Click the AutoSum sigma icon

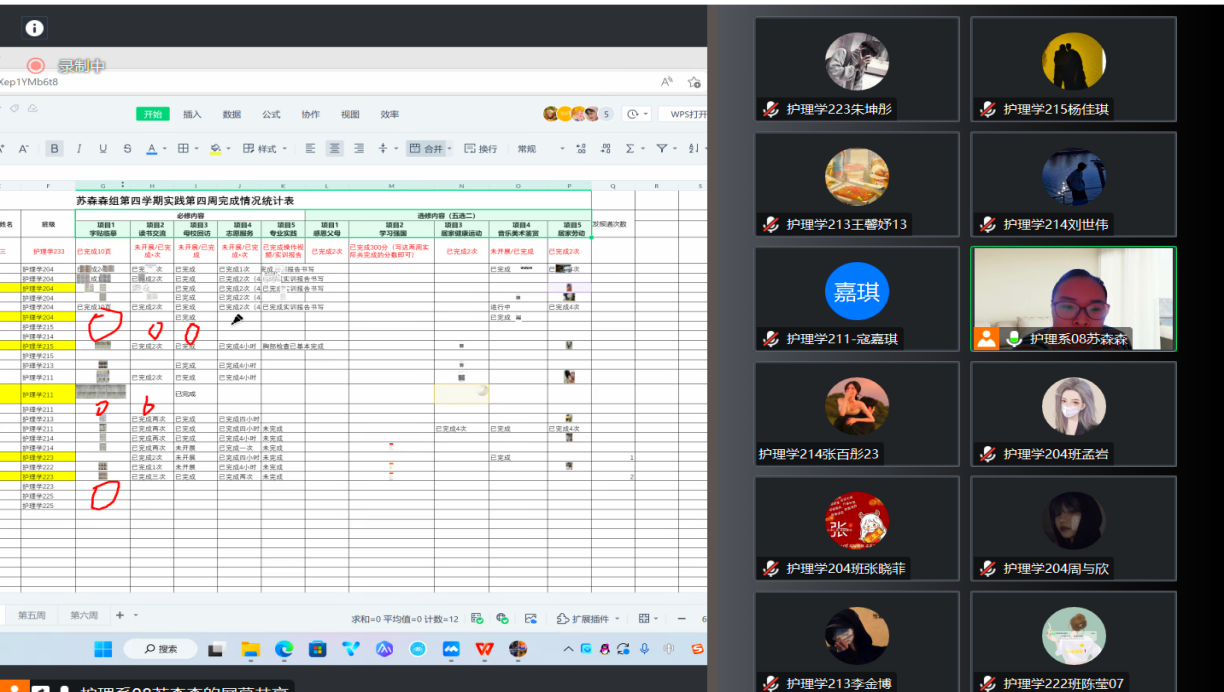[x=630, y=149]
